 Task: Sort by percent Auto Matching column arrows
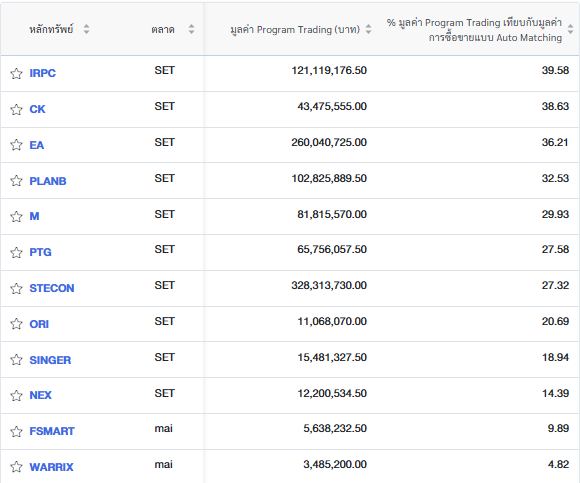pos(571,29)
